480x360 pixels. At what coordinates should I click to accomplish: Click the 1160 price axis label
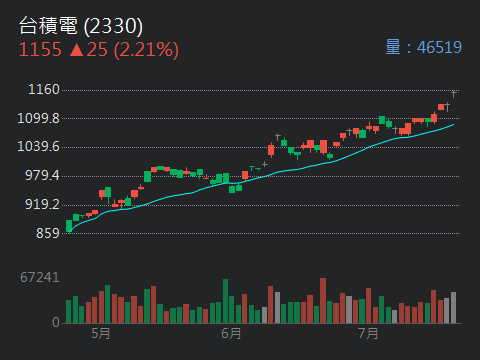coord(44,89)
